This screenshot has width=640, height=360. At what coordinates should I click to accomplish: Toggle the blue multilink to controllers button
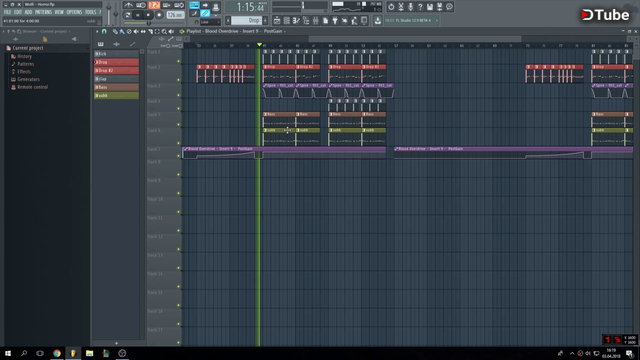click(205, 13)
